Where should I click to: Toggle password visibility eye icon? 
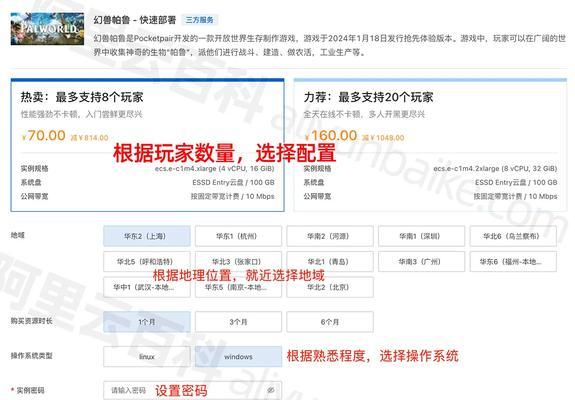[271, 390]
